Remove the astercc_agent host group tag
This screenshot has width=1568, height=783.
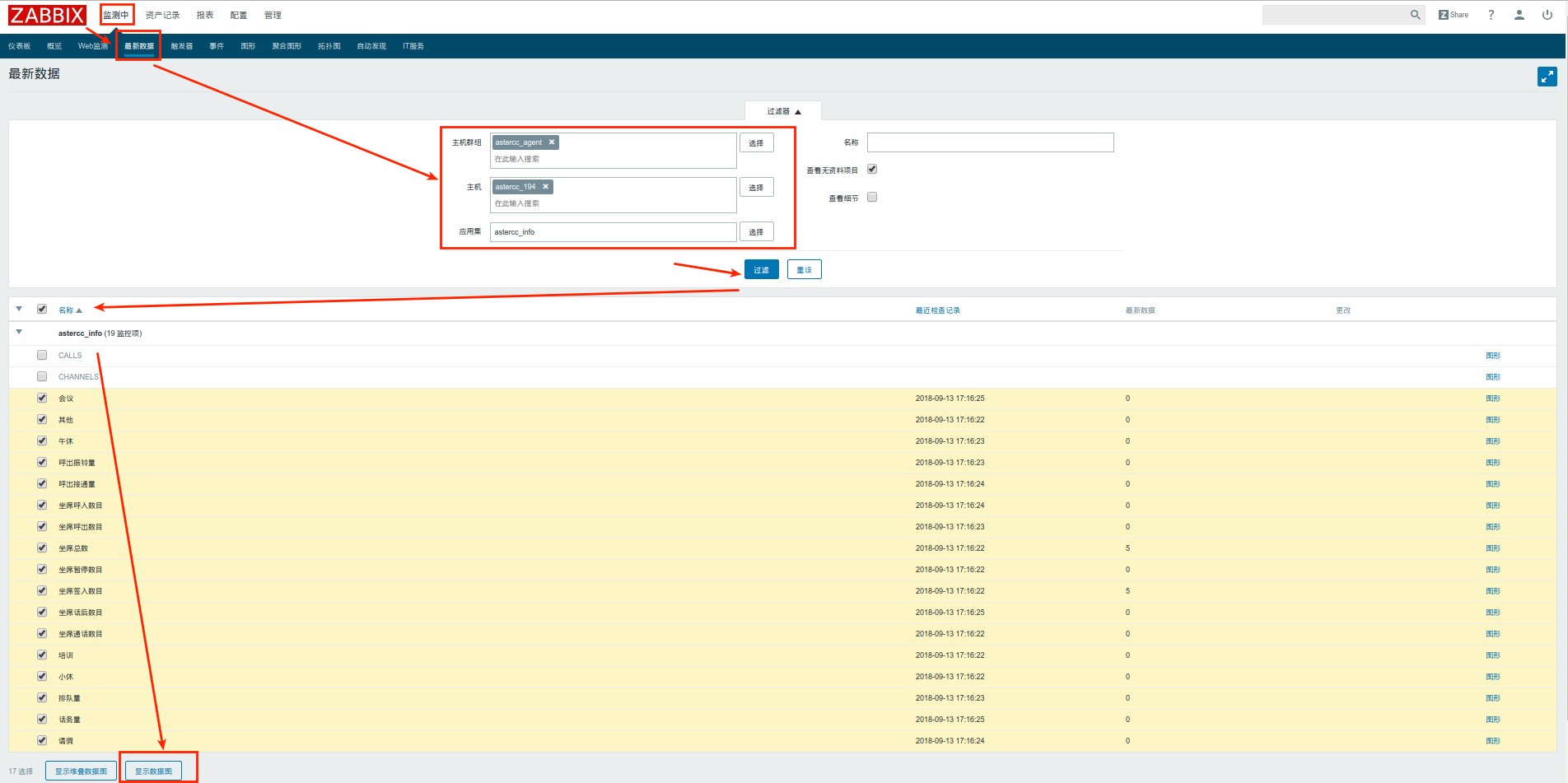552,142
